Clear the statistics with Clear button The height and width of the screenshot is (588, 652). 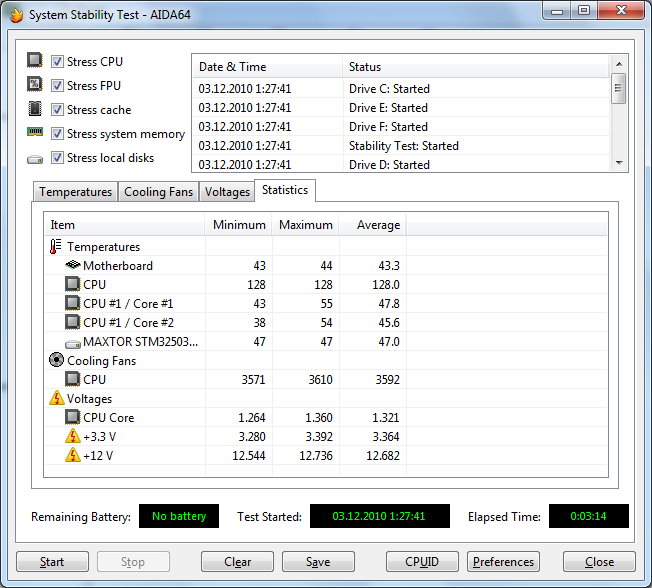[x=237, y=562]
